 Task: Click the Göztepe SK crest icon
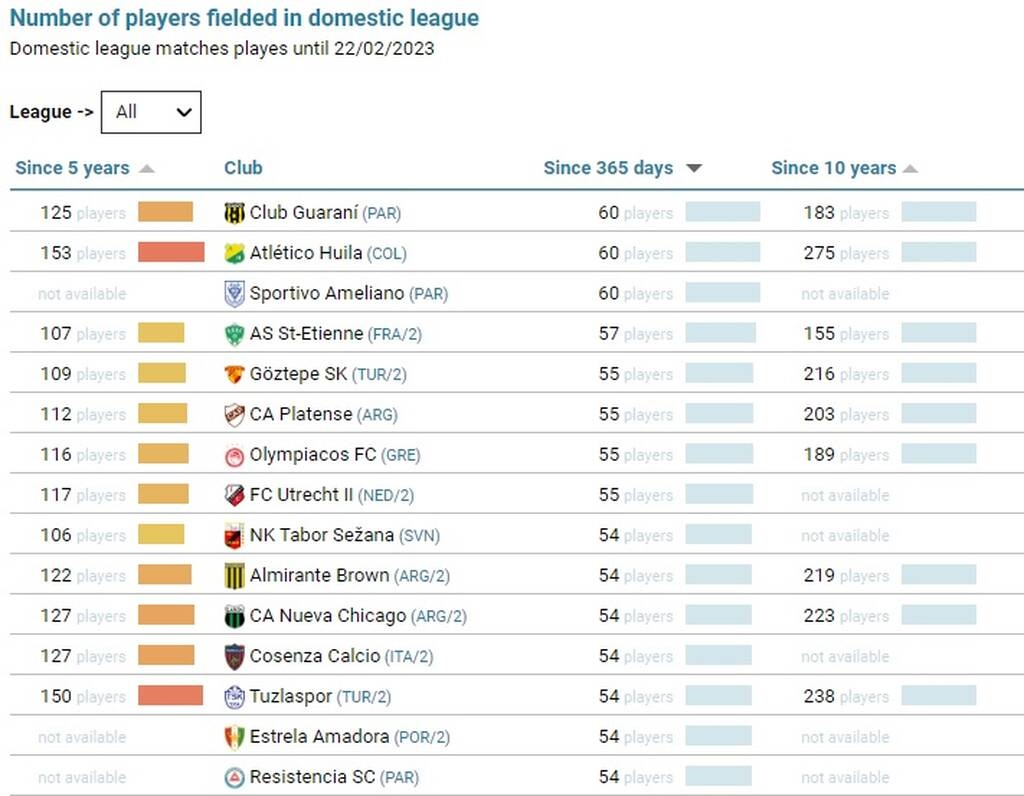(234, 374)
